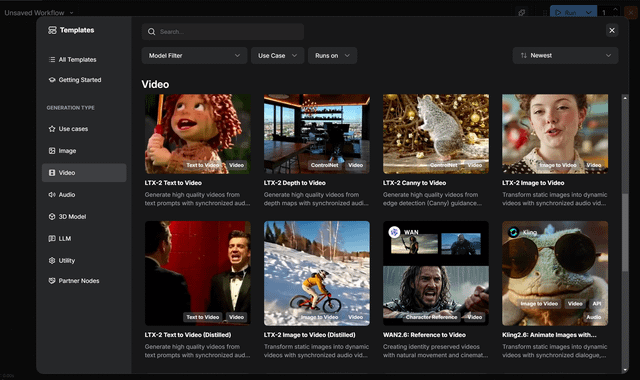
Task: Open LTX-2 Text to Video thumbnail
Action: tap(198, 134)
